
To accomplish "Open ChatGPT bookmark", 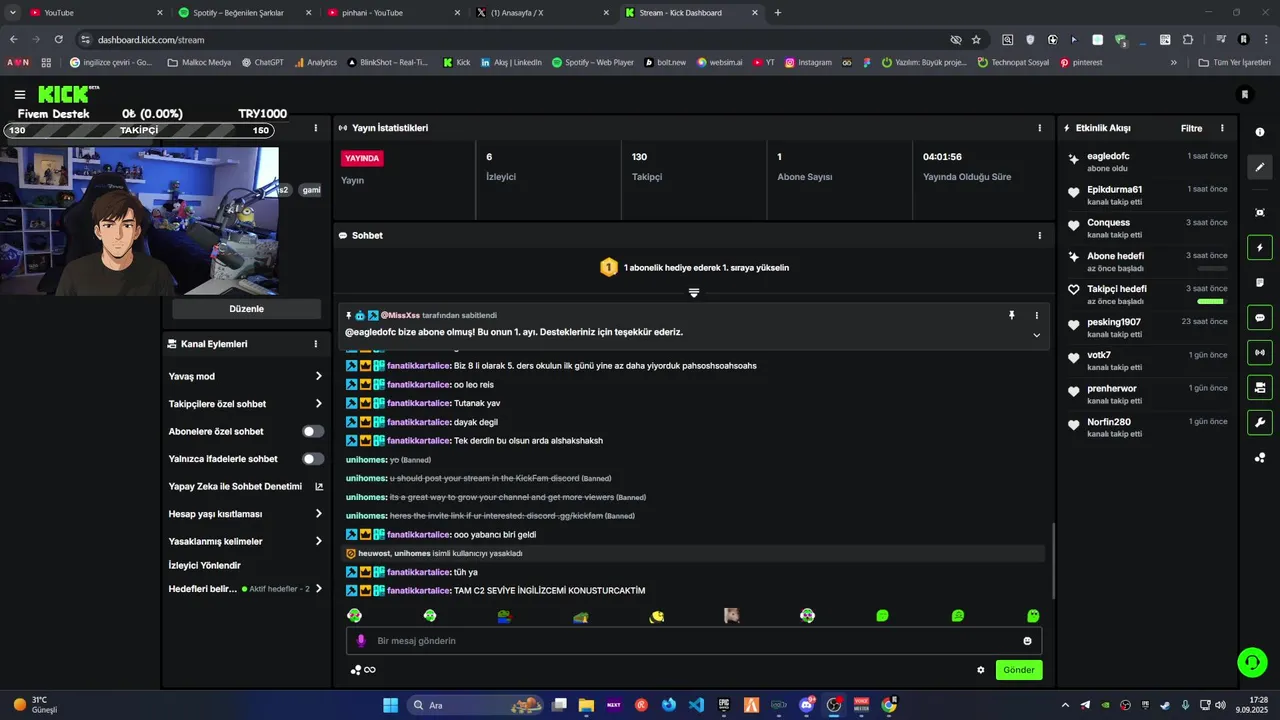I will [x=262, y=62].
